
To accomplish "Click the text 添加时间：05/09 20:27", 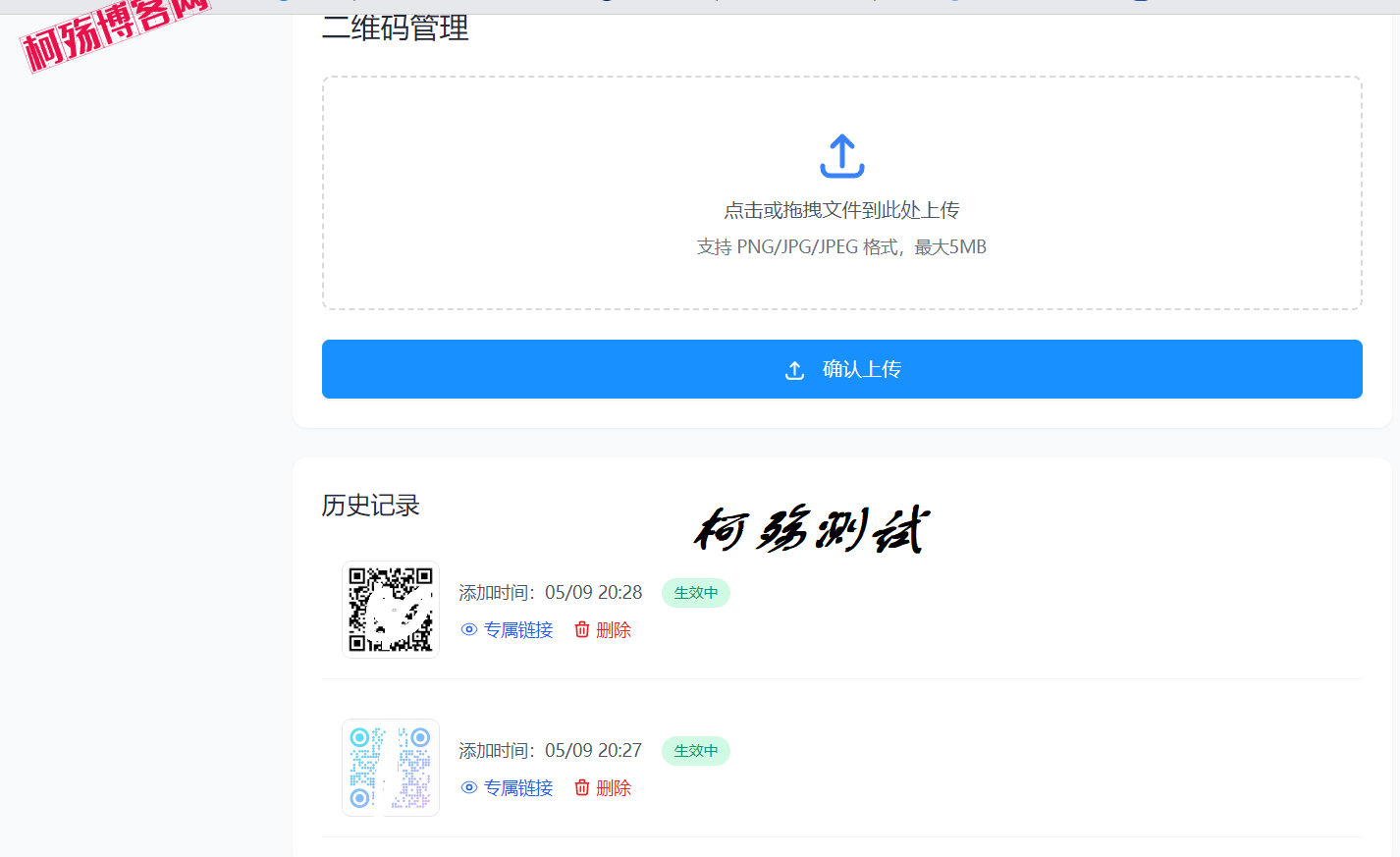I will pos(551,751).
